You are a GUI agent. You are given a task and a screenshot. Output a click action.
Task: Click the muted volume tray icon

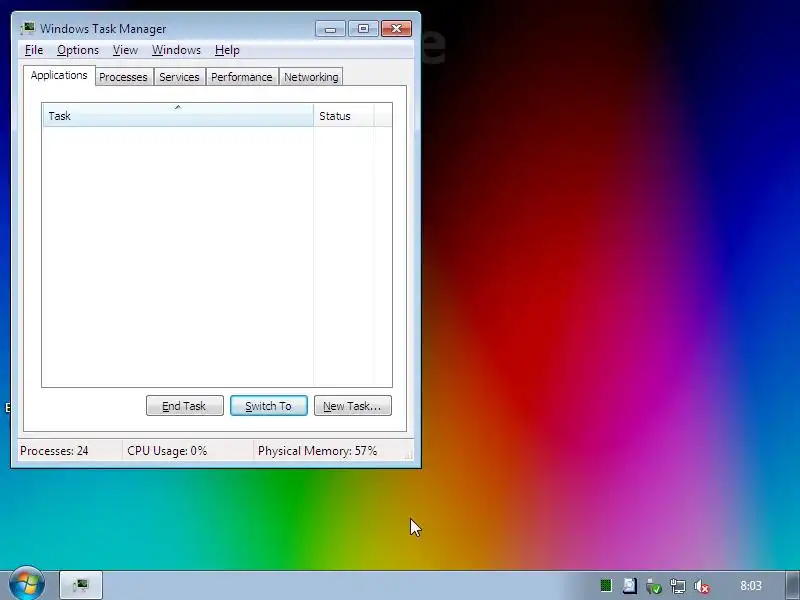click(702, 586)
